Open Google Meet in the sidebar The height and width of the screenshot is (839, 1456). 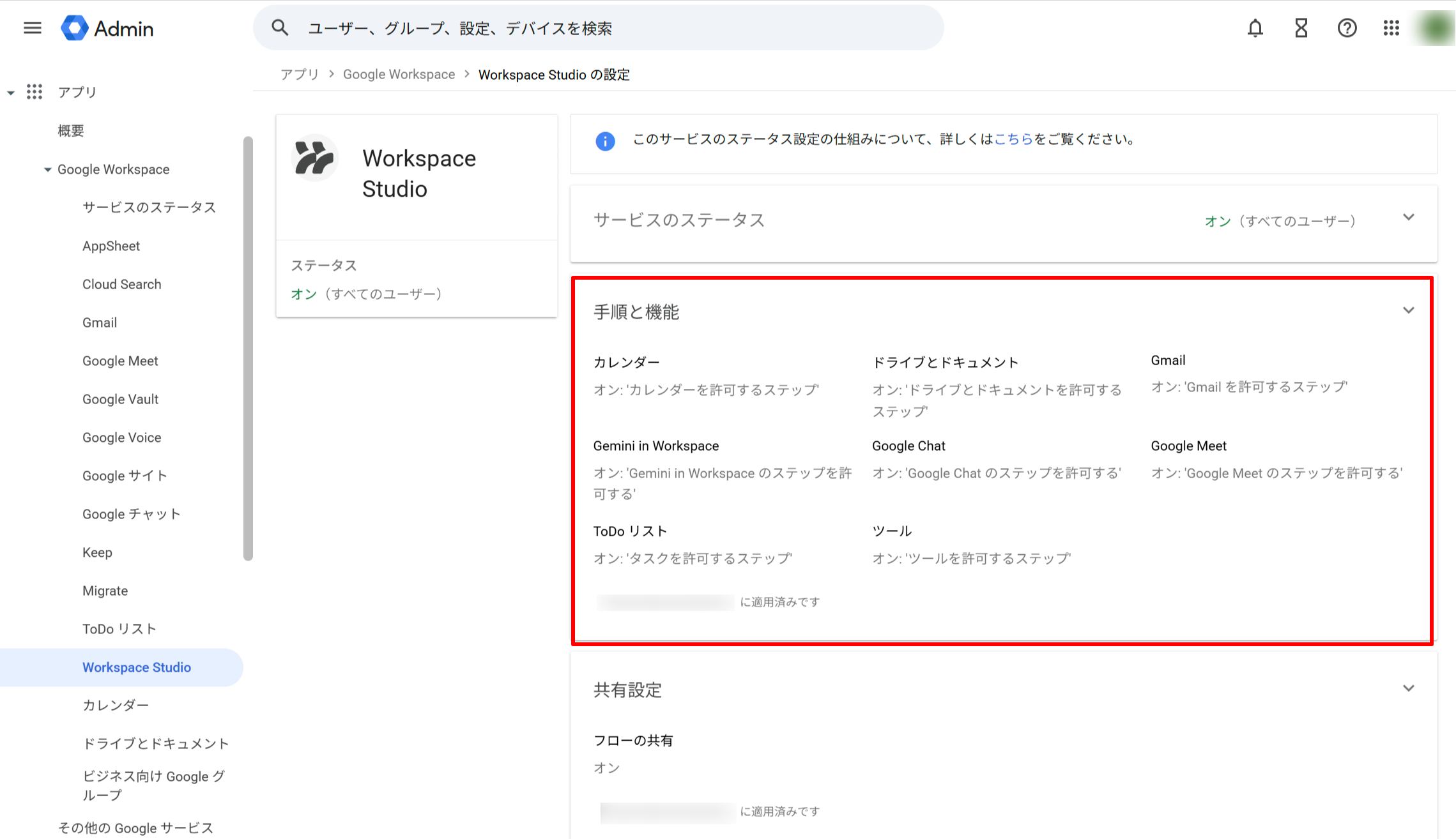(x=120, y=361)
